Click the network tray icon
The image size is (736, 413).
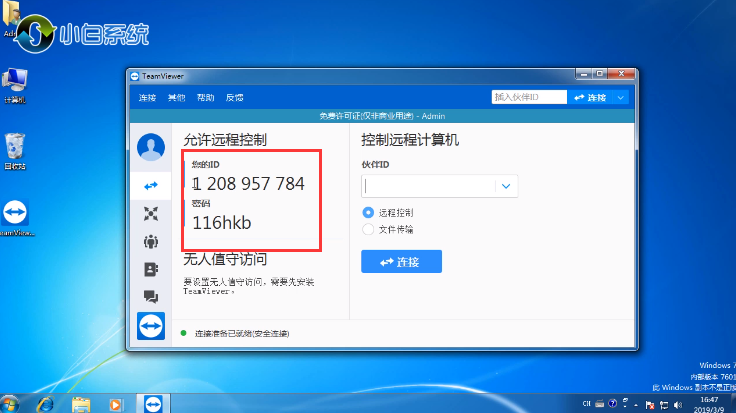664,405
